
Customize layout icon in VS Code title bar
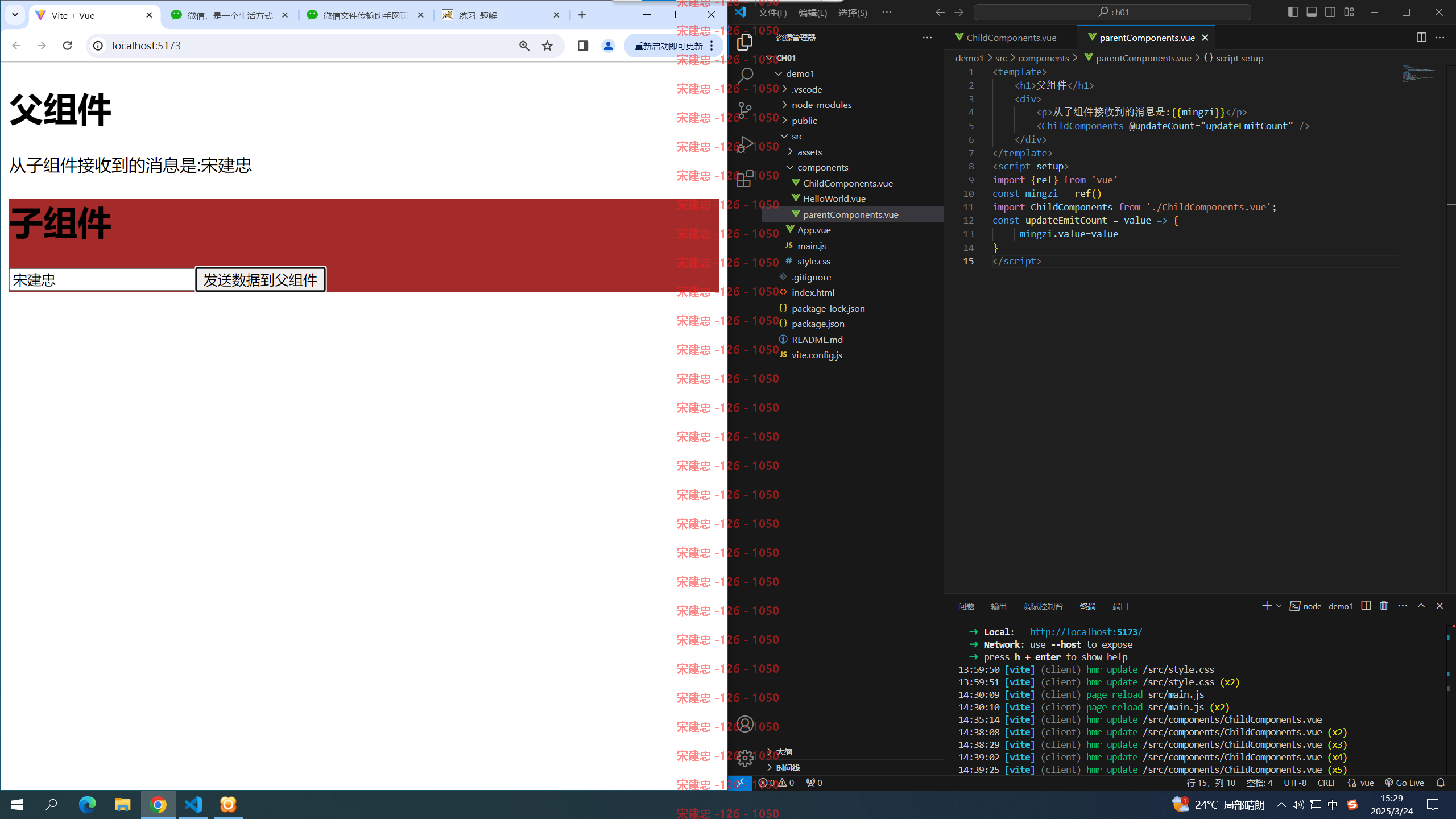pos(1349,12)
